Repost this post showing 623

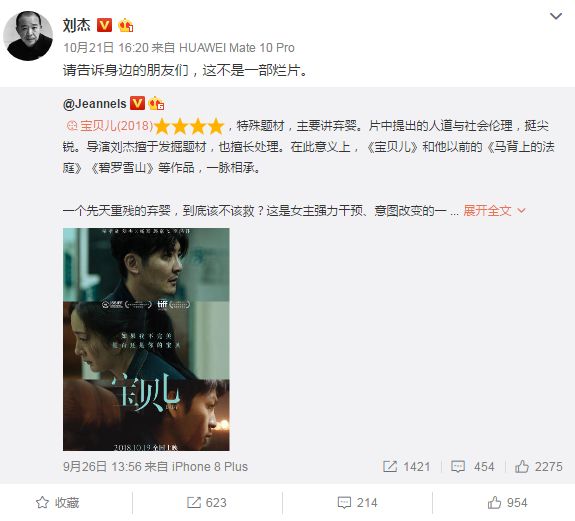pos(206,502)
